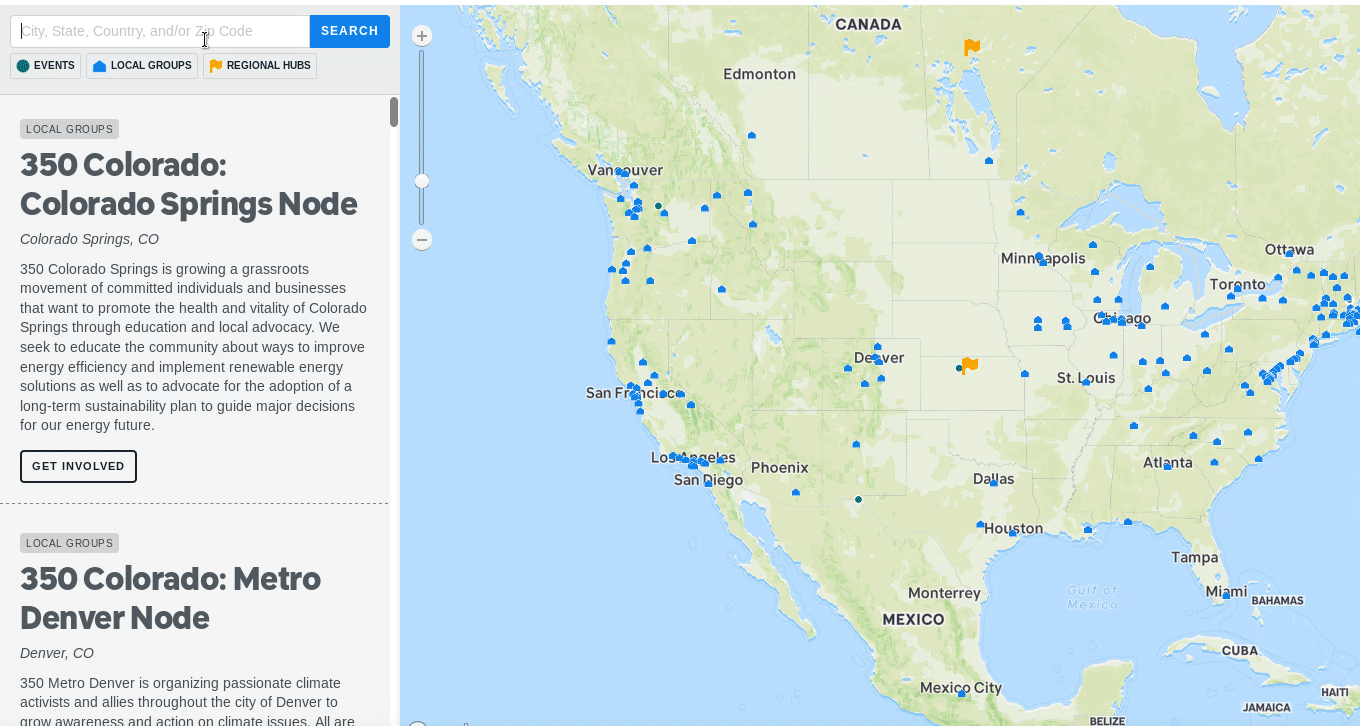Click the orange regional hub flag in Canada
Image resolution: width=1360 pixels, height=726 pixels.
coord(971,47)
